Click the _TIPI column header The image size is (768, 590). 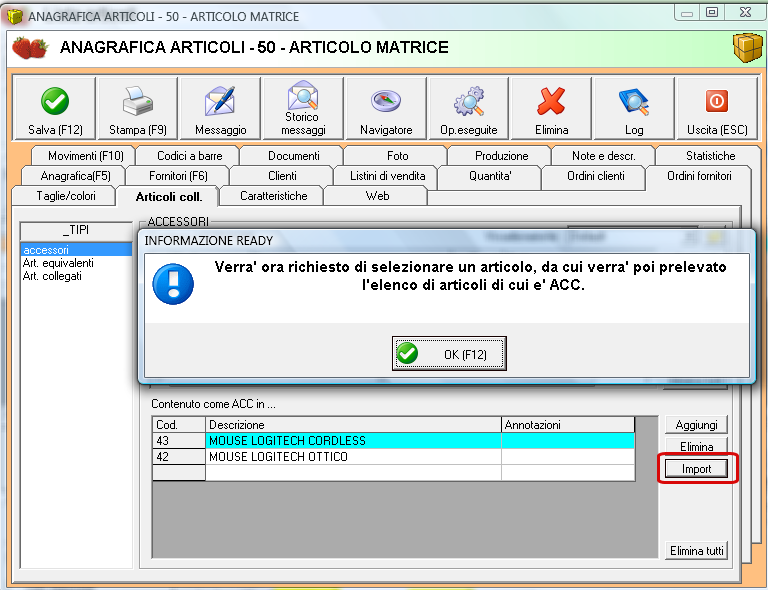coord(76,230)
